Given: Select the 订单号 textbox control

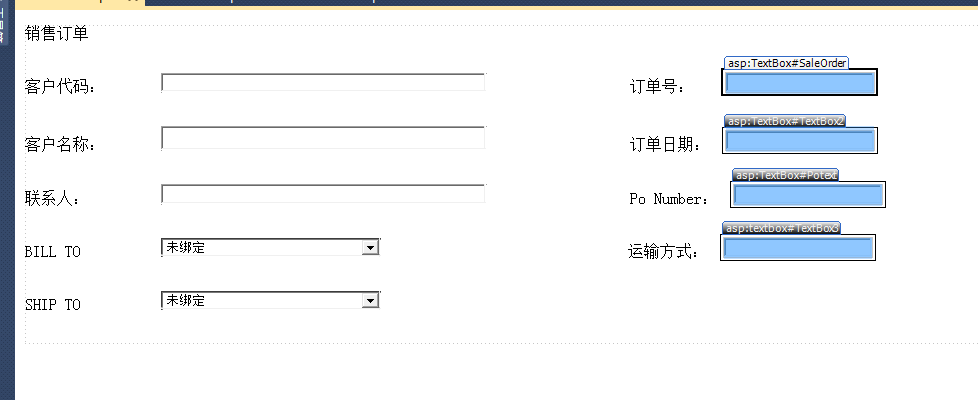Looking at the screenshot, I should (x=799, y=83).
